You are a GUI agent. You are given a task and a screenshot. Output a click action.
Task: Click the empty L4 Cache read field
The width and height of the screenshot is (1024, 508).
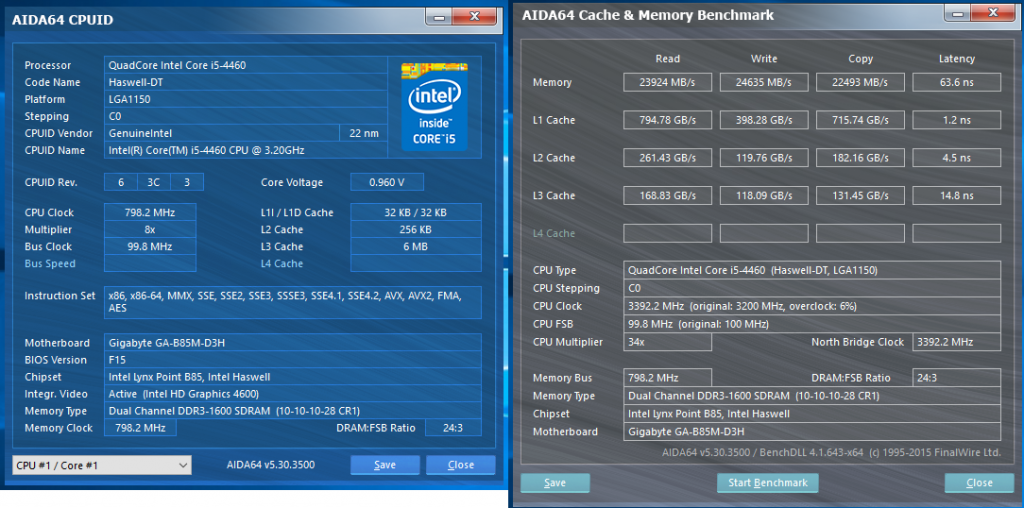point(667,234)
